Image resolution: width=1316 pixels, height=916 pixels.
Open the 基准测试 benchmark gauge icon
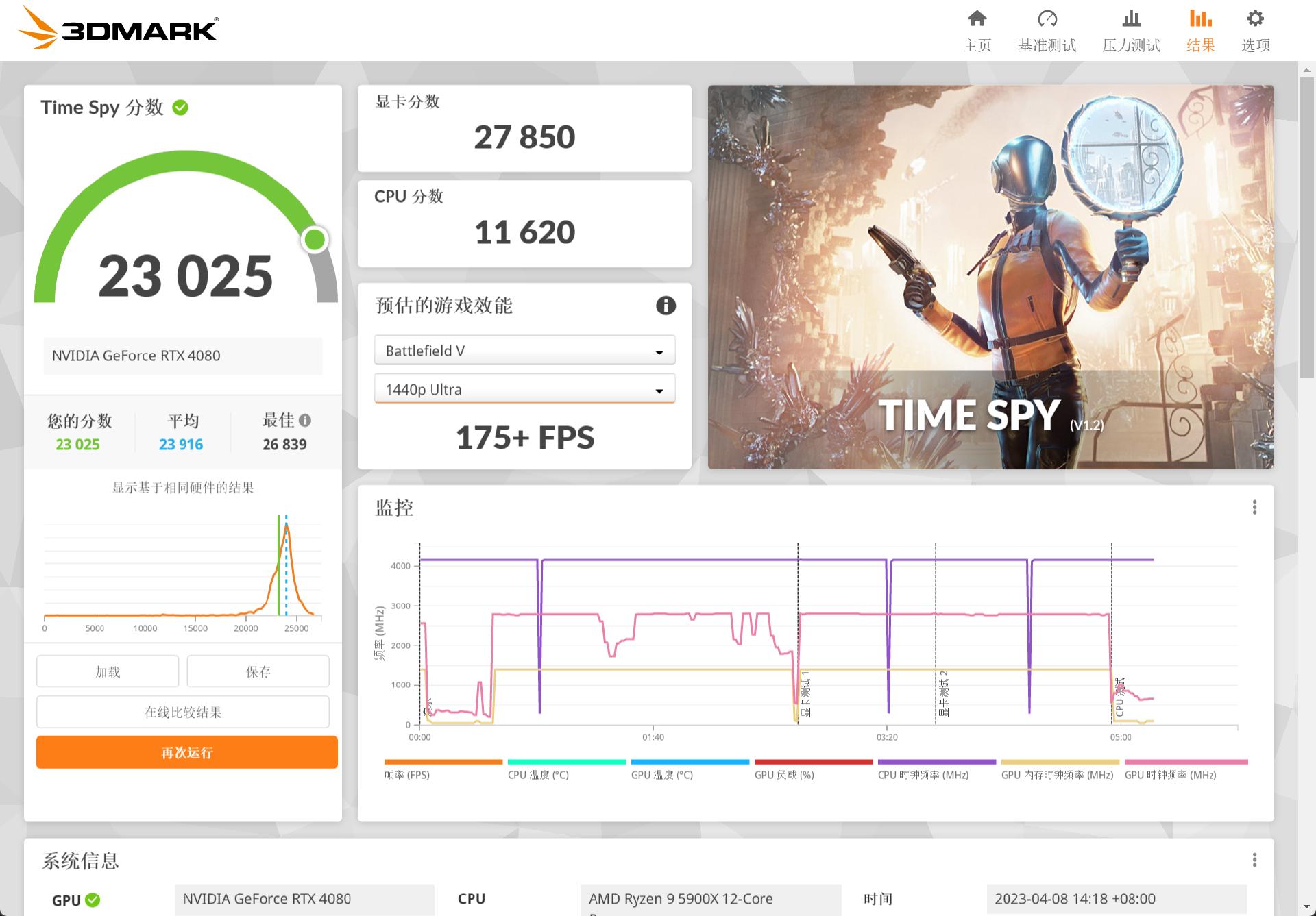[1047, 19]
